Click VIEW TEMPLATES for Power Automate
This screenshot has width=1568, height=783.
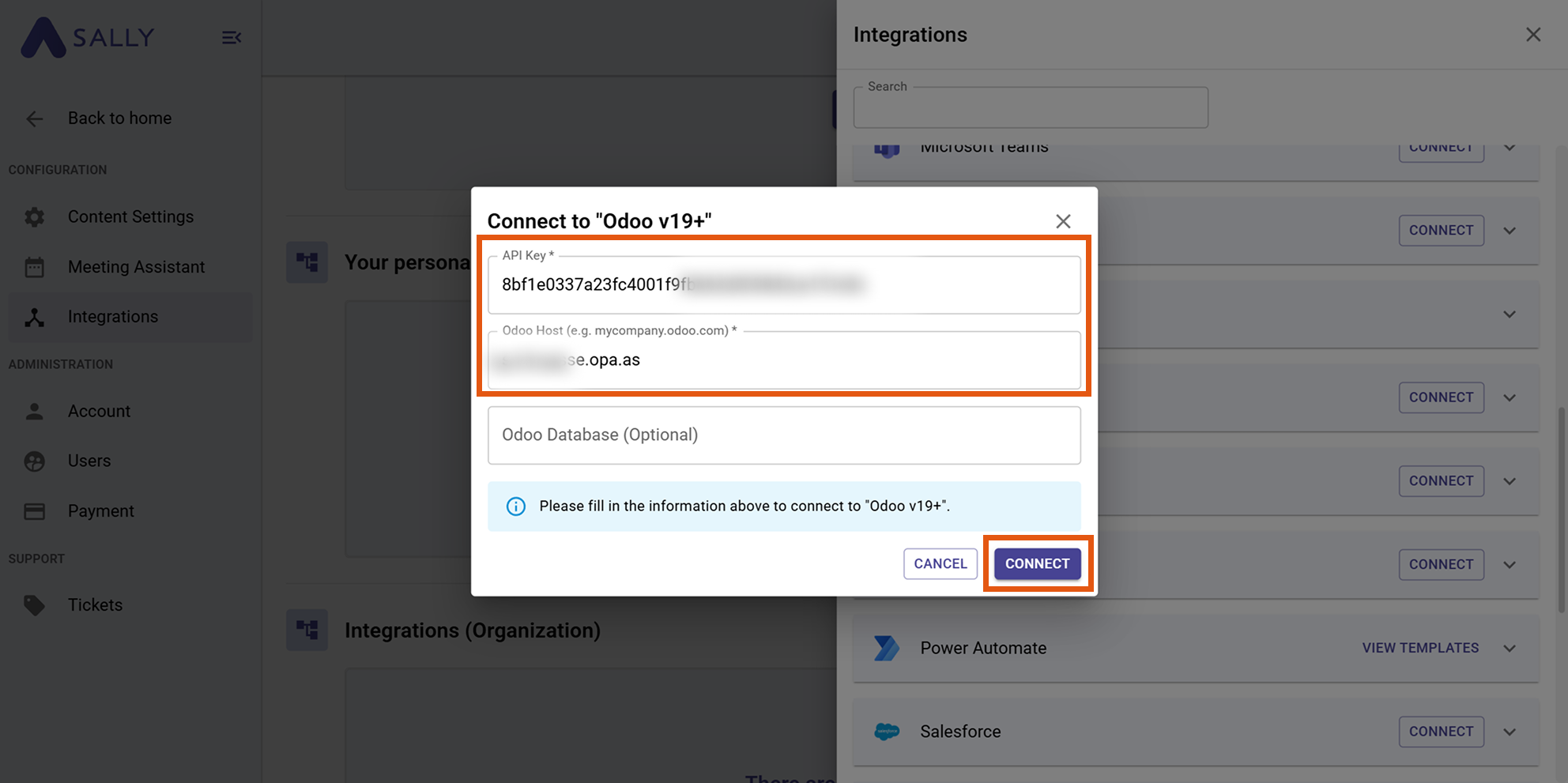[1419, 648]
